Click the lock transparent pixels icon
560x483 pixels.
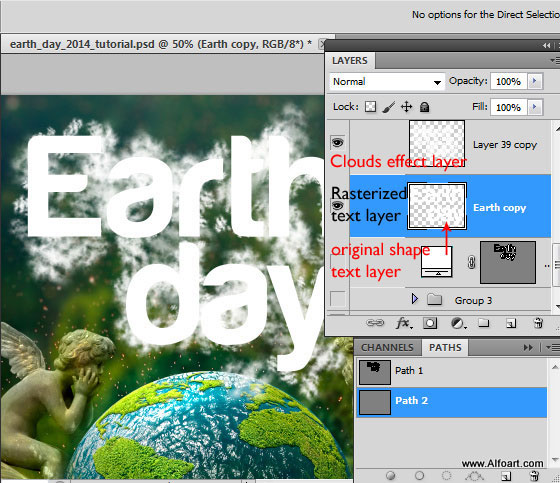(370, 106)
